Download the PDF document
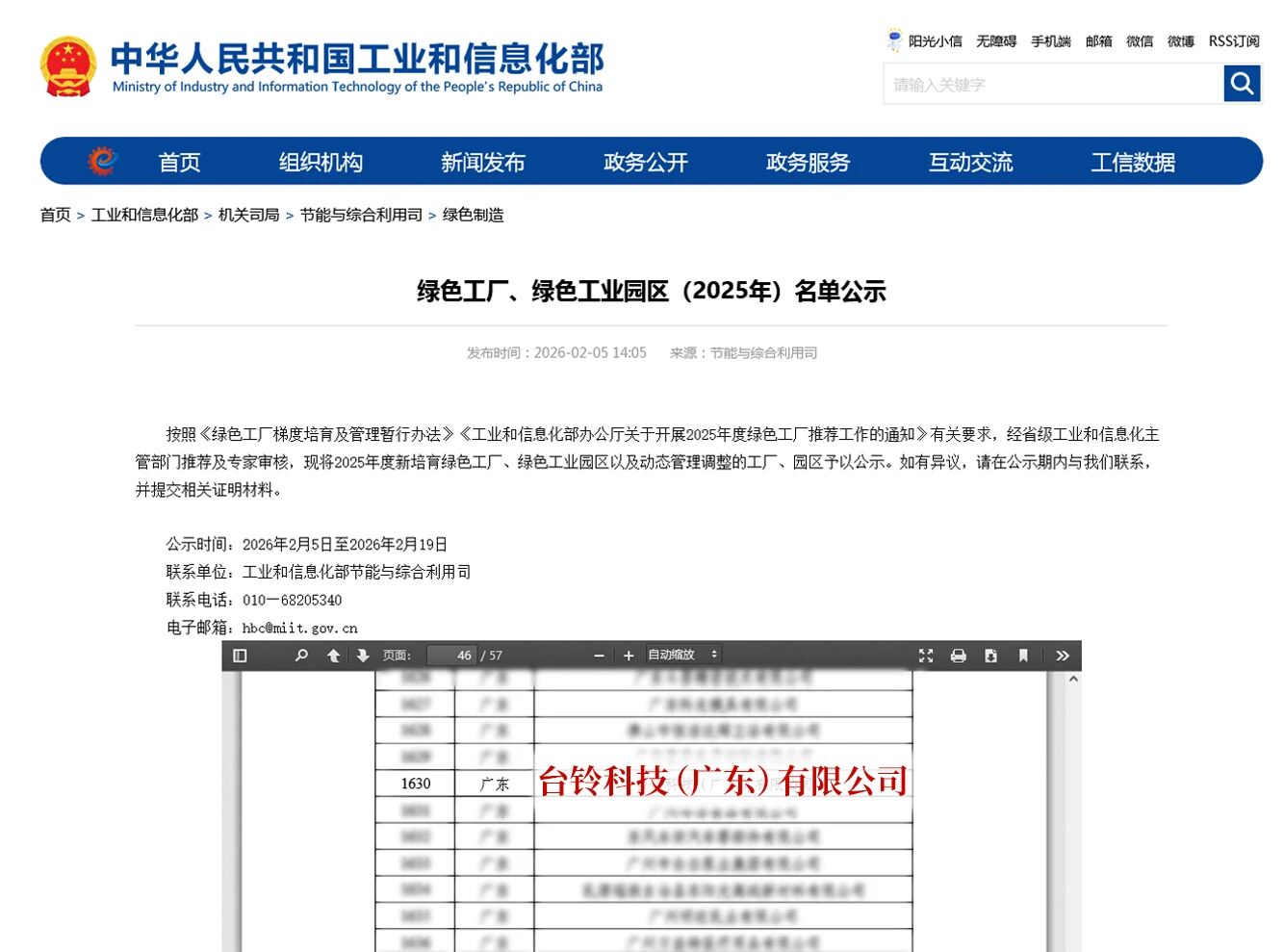1284x952 pixels. pos(990,655)
